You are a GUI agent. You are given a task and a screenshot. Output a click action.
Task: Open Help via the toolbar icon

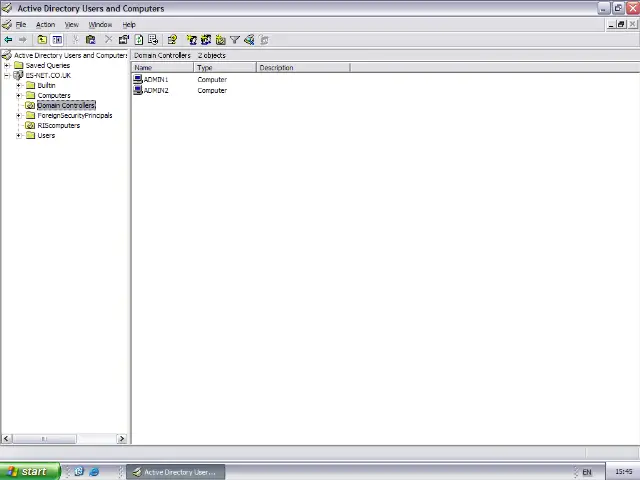pos(172,40)
